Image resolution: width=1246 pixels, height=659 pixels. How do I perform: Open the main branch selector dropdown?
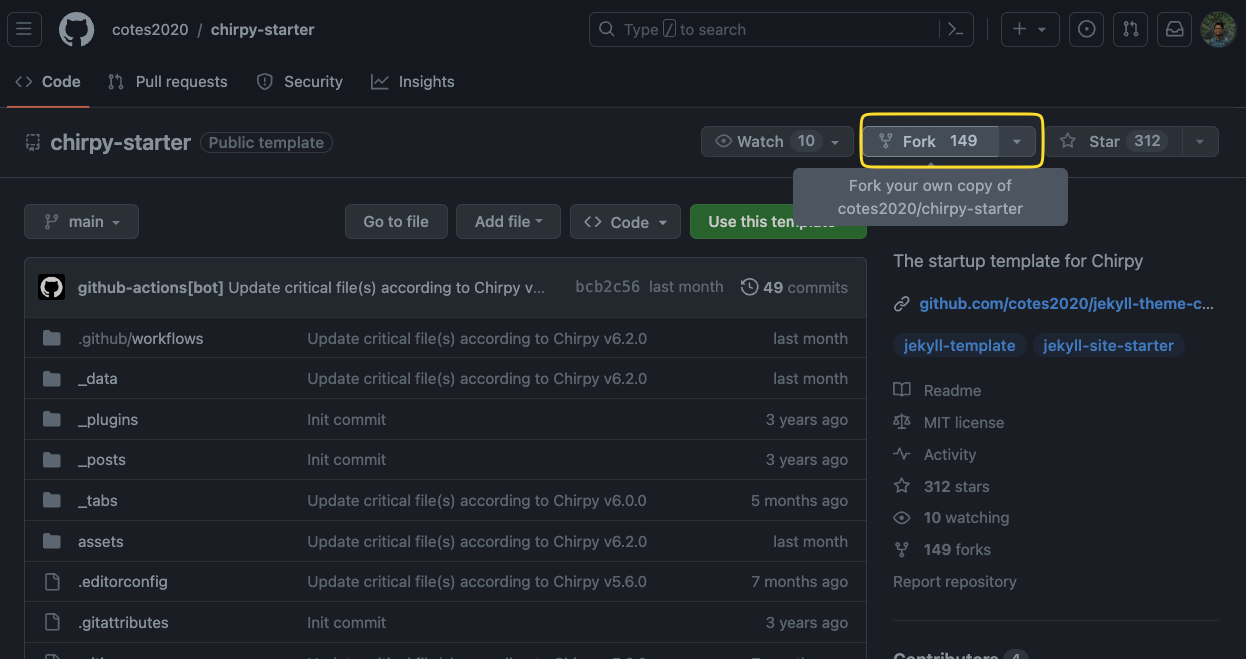82,222
